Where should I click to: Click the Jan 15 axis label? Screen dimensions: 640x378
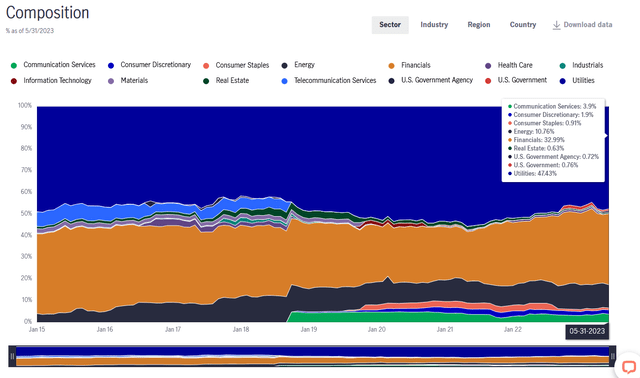click(37, 329)
